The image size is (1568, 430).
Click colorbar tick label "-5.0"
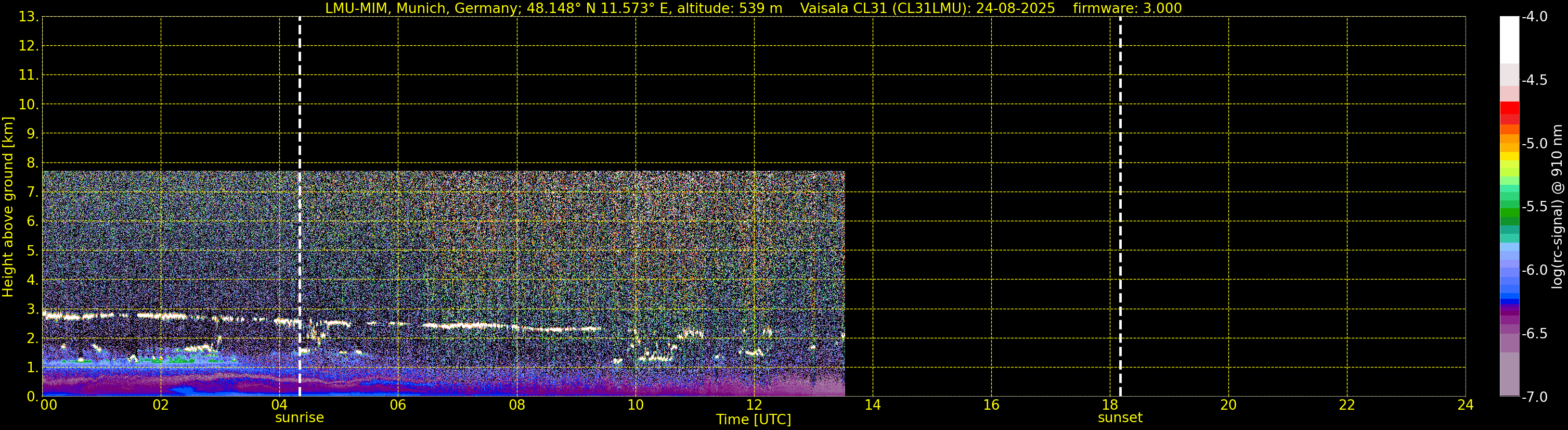tap(1534, 143)
